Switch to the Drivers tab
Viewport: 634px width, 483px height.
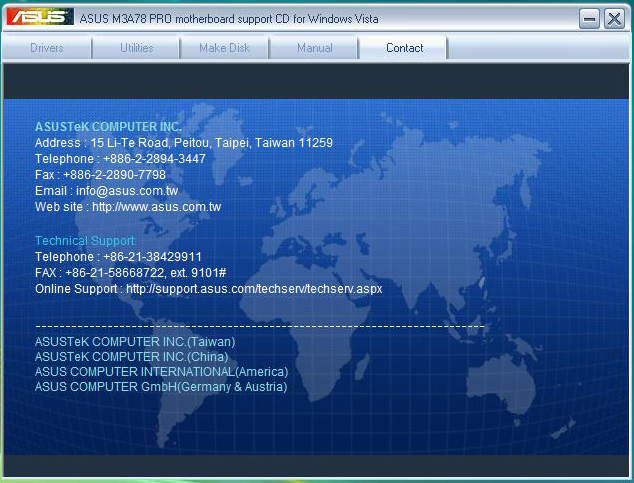(x=47, y=48)
